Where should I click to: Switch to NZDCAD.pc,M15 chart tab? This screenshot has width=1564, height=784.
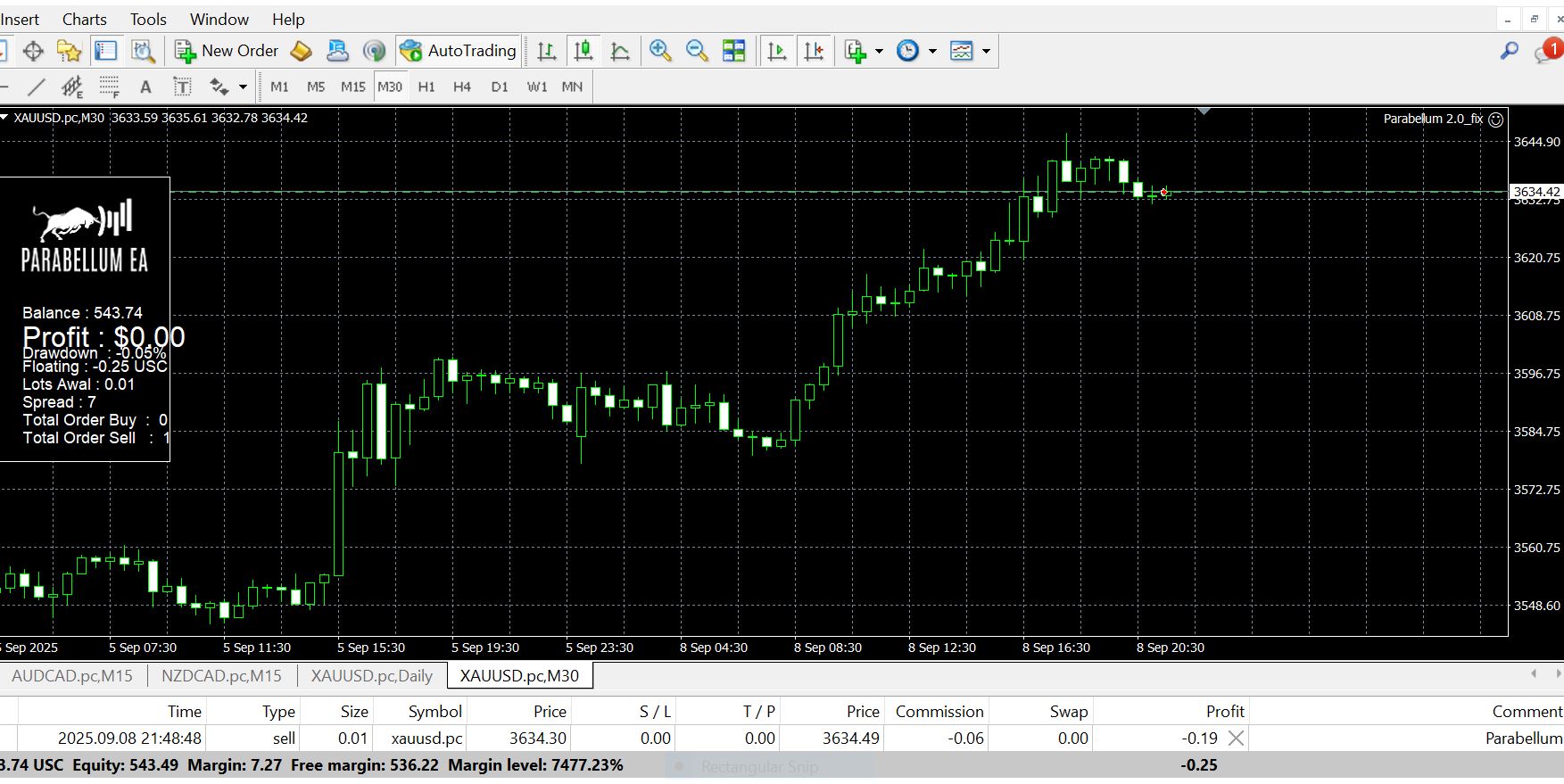(221, 675)
